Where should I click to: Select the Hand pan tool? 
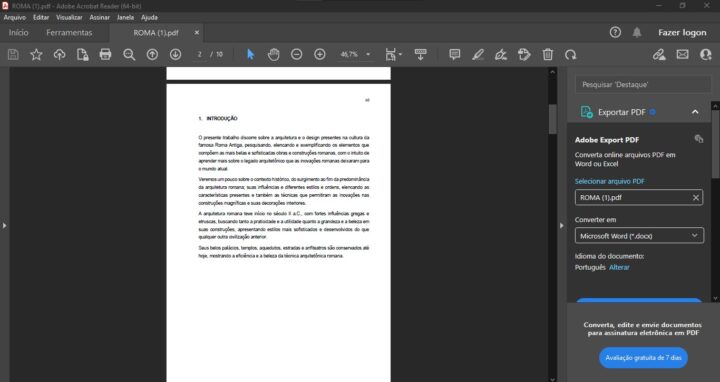274,55
